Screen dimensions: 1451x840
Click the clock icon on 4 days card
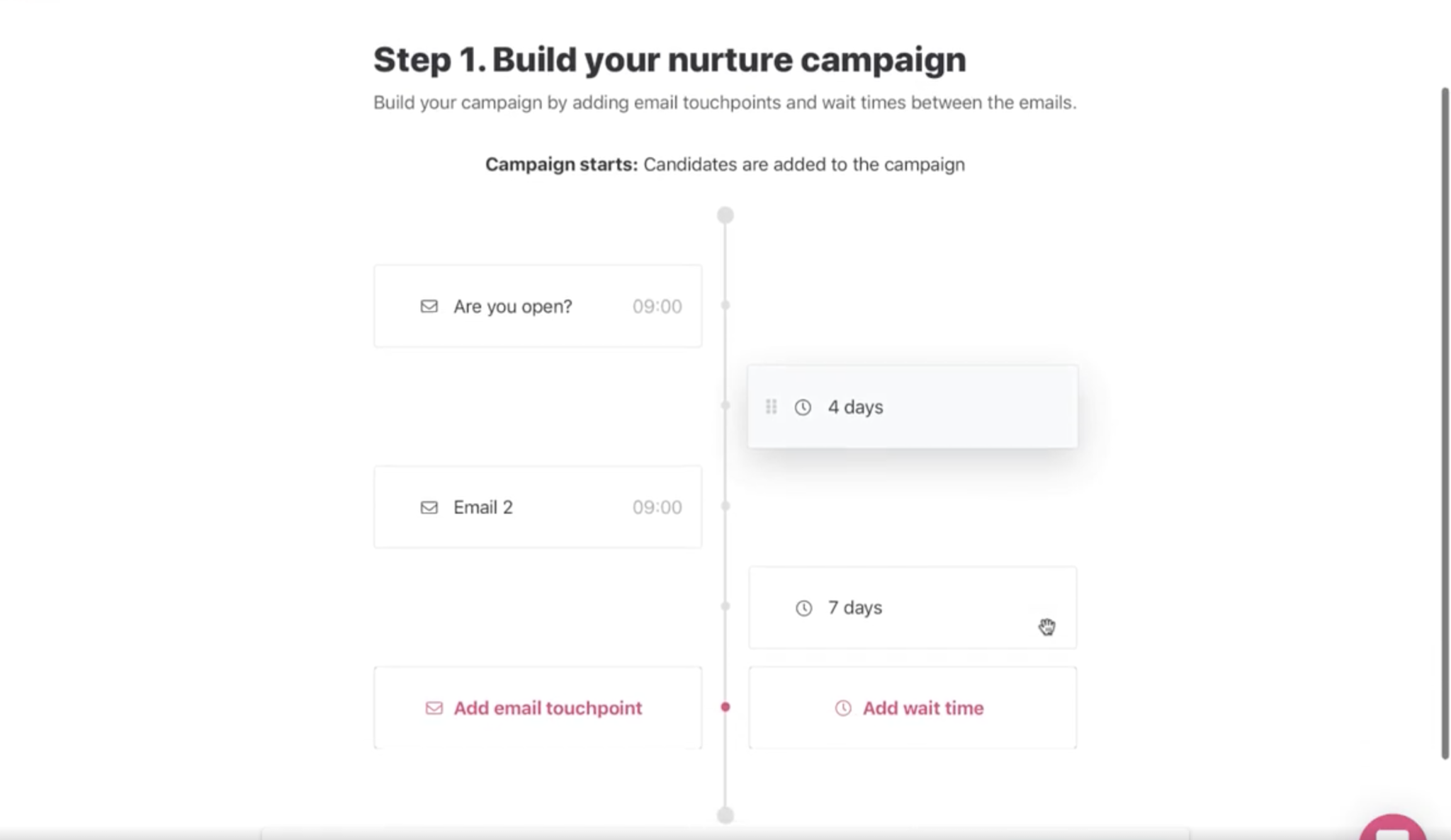tap(803, 407)
